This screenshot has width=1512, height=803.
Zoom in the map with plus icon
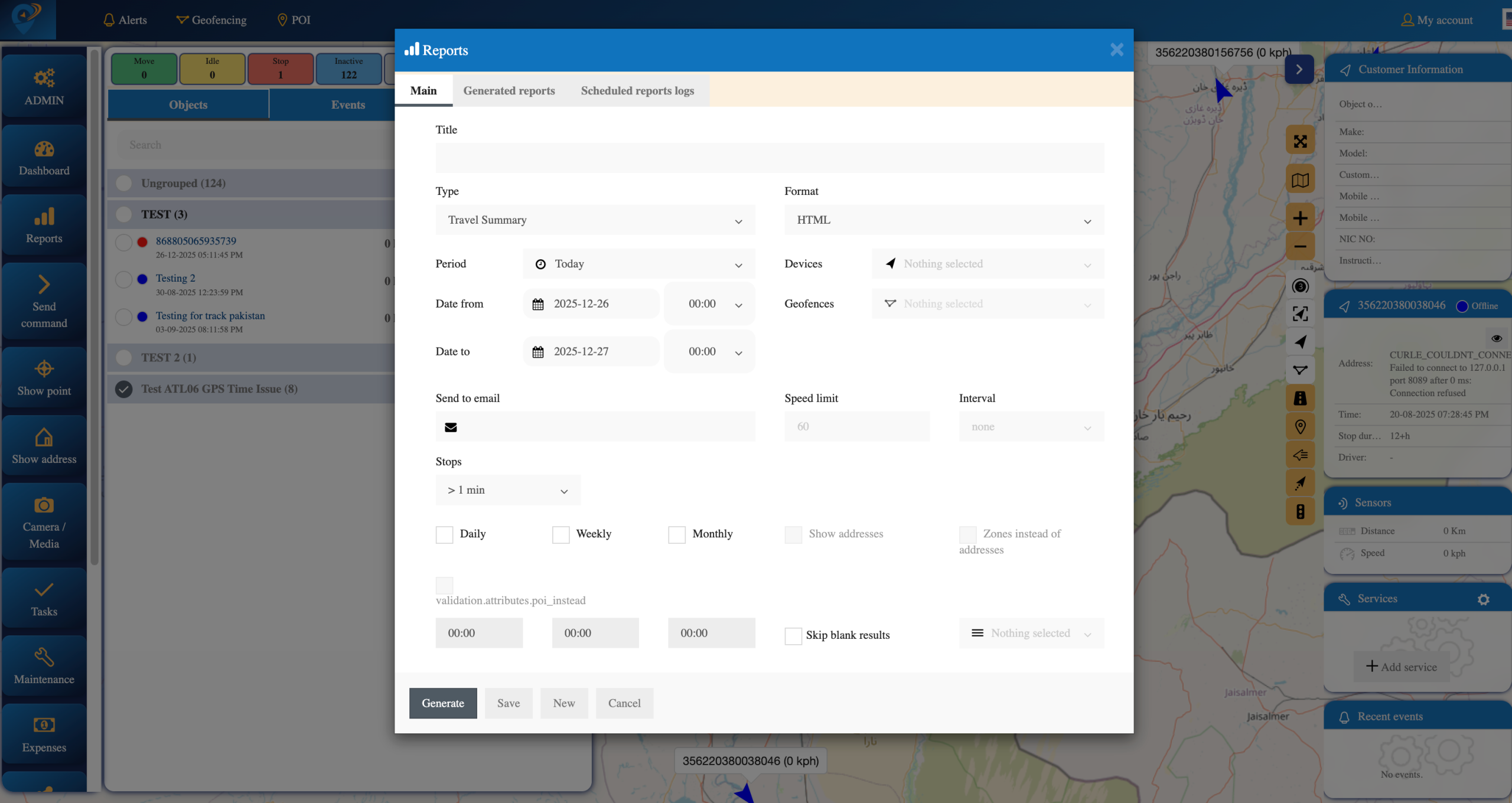click(x=1300, y=218)
